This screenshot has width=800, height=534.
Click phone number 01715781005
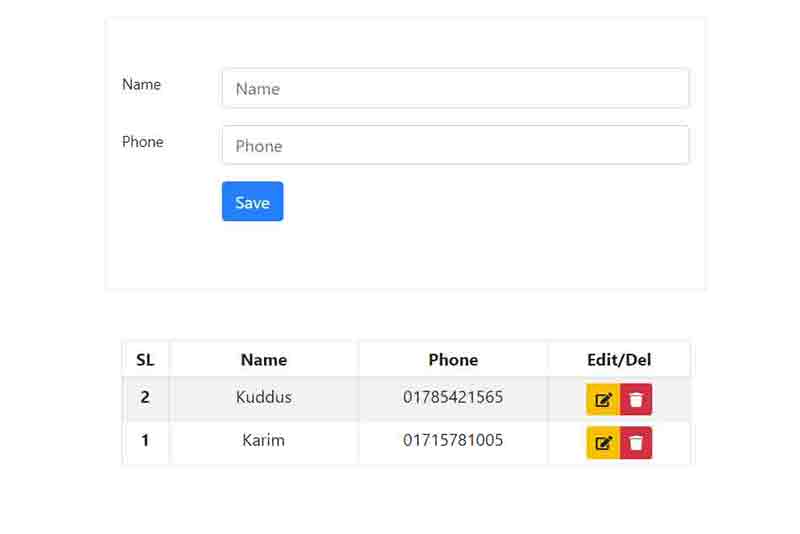click(453, 440)
